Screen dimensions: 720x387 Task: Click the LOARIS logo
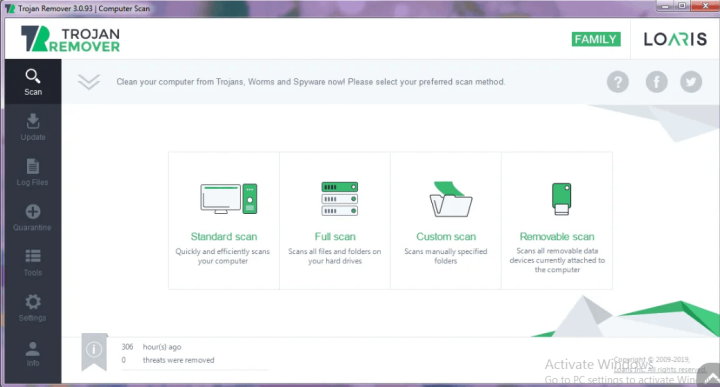tap(675, 39)
